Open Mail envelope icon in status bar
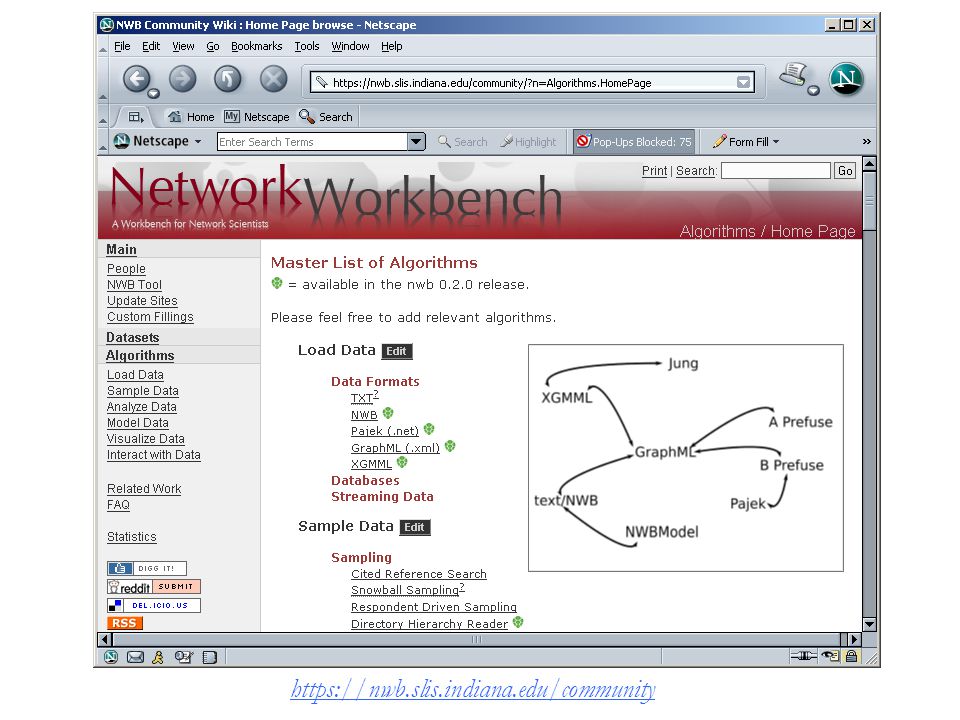The width and height of the screenshot is (960, 720). tap(135, 657)
